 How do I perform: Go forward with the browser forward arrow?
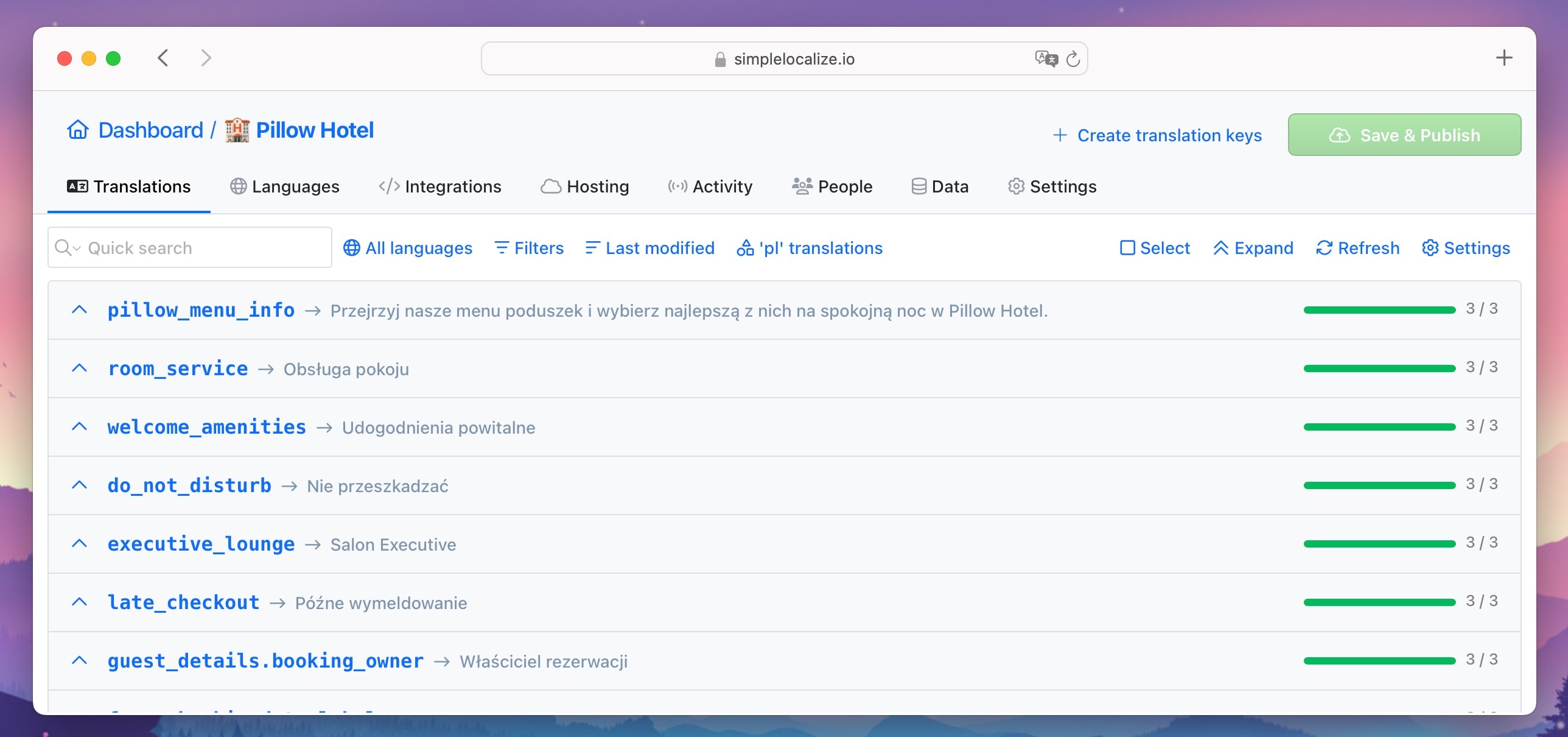coord(206,58)
